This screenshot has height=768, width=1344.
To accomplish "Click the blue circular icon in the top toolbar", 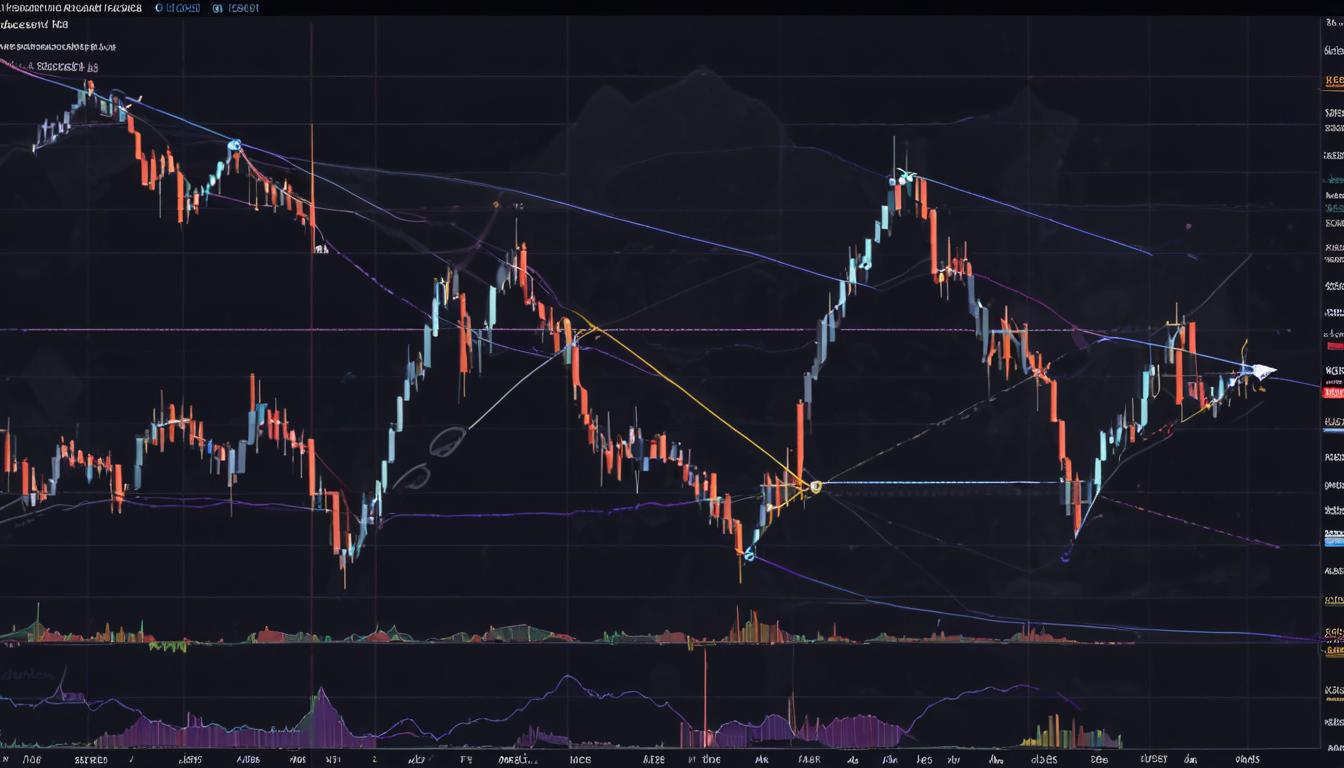I will click(x=160, y=7).
